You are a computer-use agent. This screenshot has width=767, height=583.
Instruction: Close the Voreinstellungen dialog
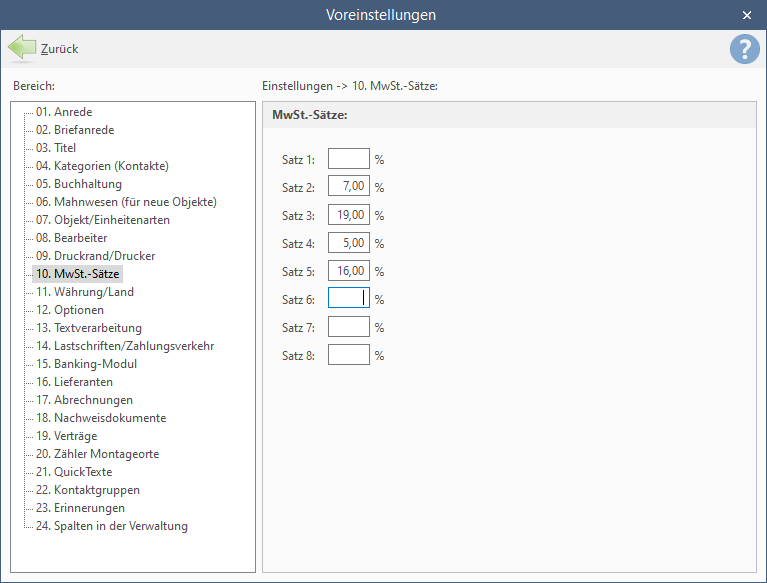pyautogui.click(x=746, y=15)
